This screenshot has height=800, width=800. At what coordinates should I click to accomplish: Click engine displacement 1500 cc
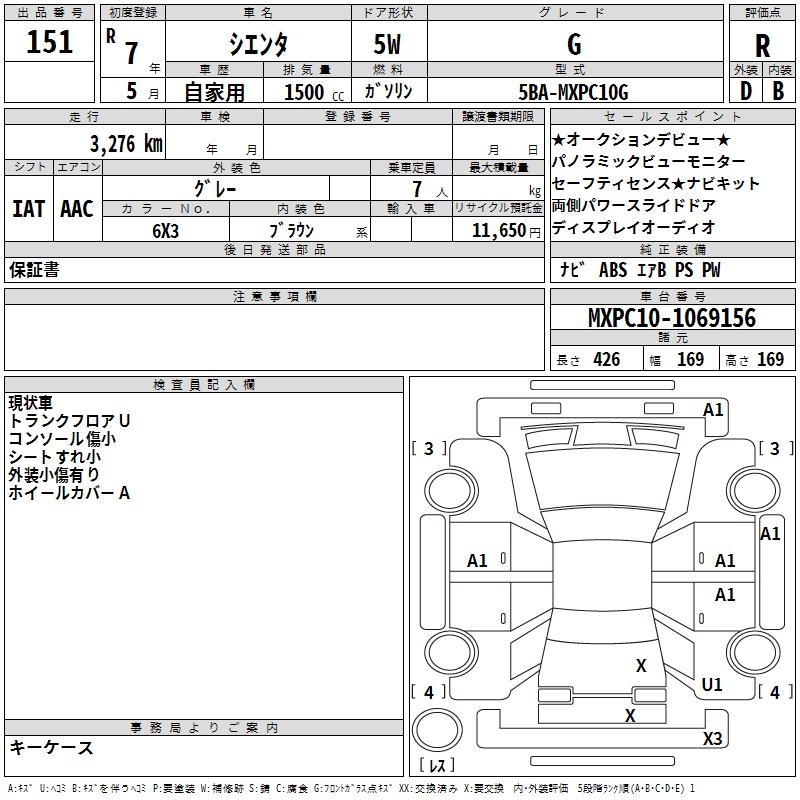click(314, 92)
